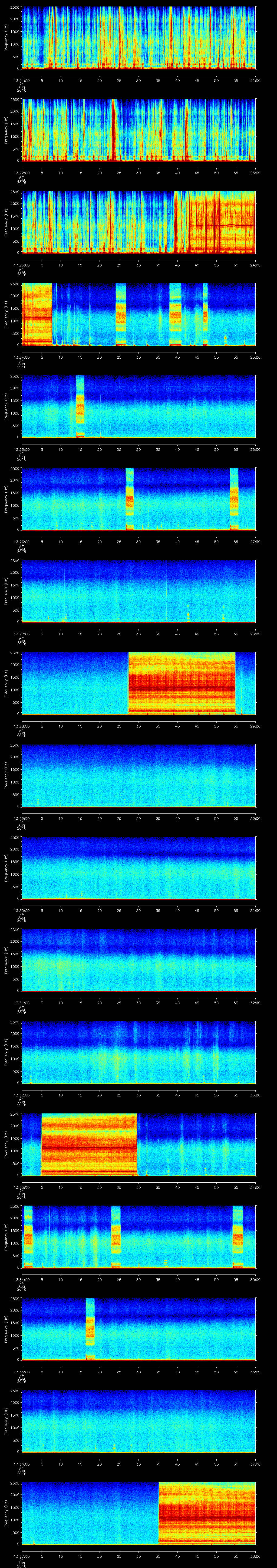Click the burst near 55s in the 13:34:00 spectrogram

(238, 1236)
